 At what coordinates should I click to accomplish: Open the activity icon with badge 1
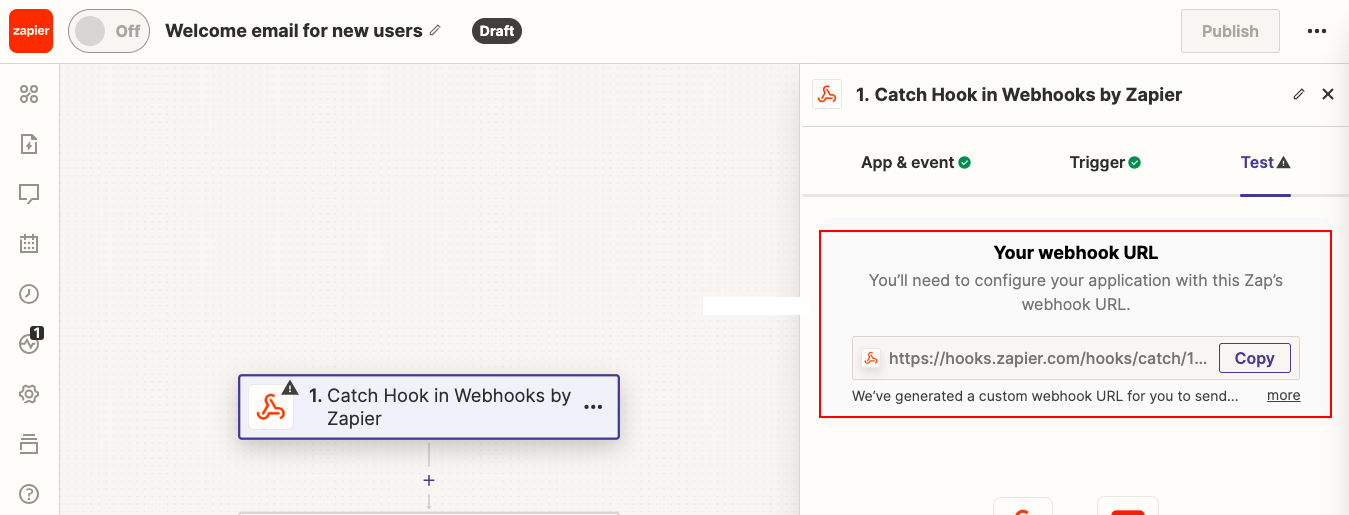coord(29,343)
